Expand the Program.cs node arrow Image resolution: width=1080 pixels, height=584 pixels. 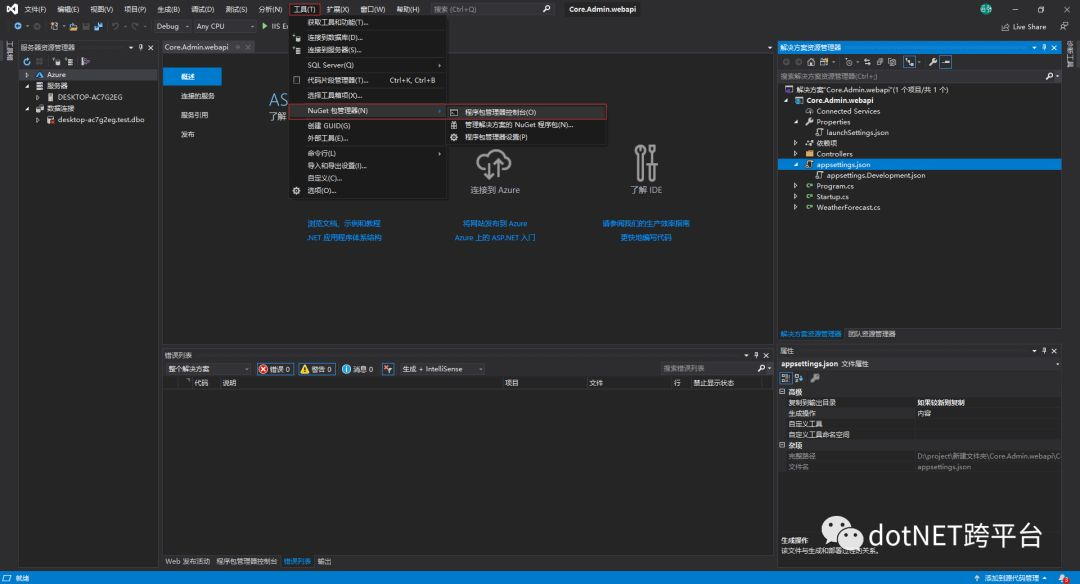[796, 186]
